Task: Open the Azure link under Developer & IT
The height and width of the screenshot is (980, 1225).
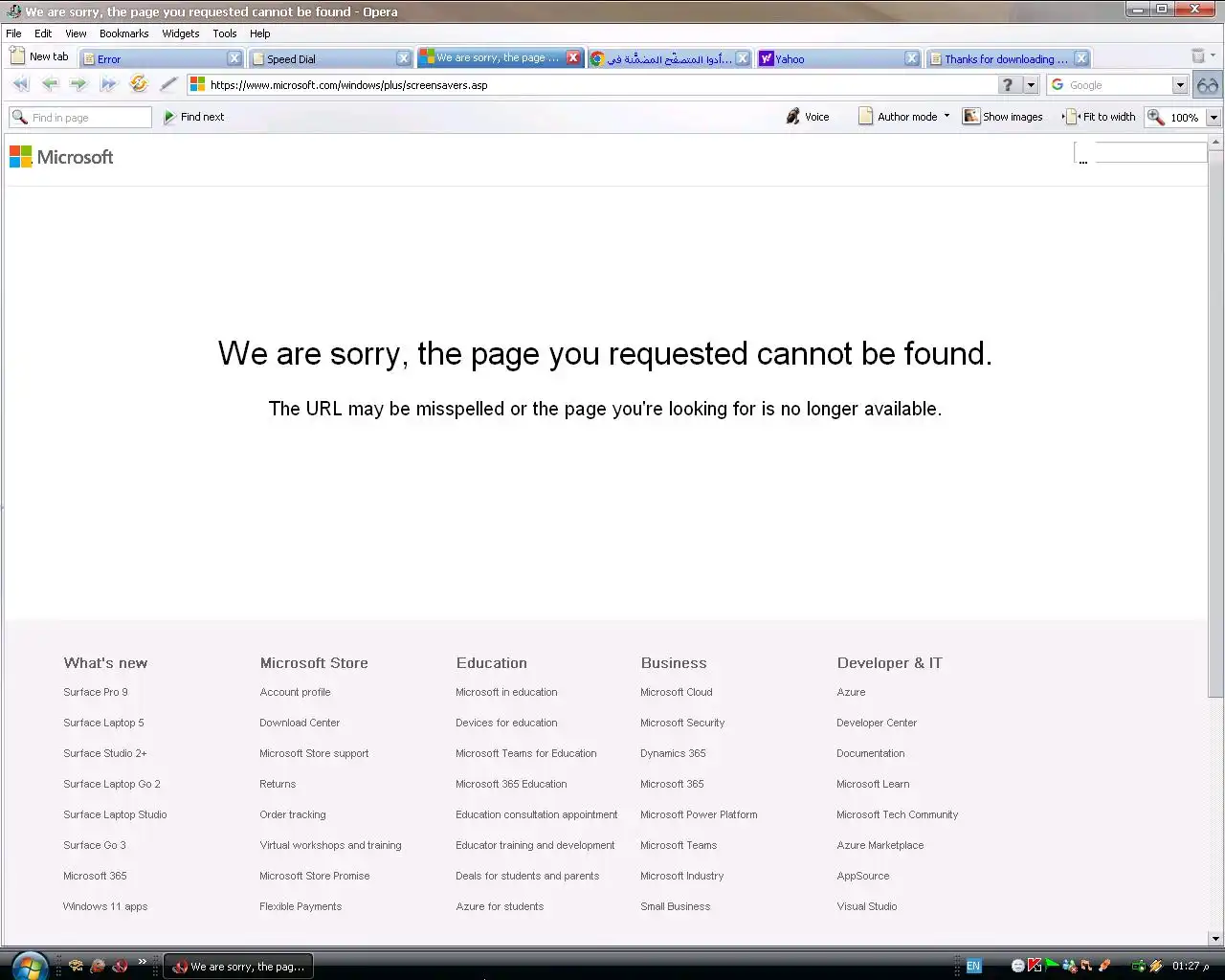Action: click(x=851, y=692)
